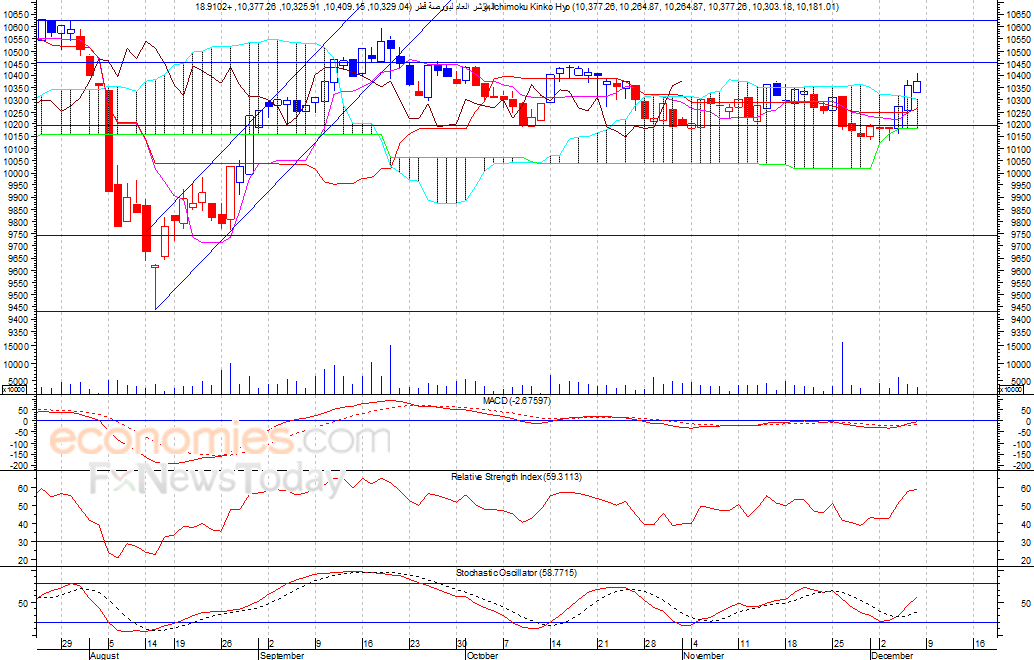The image size is (1034, 660).
Task: Select the last blue candlestick in December
Action: click(917, 86)
